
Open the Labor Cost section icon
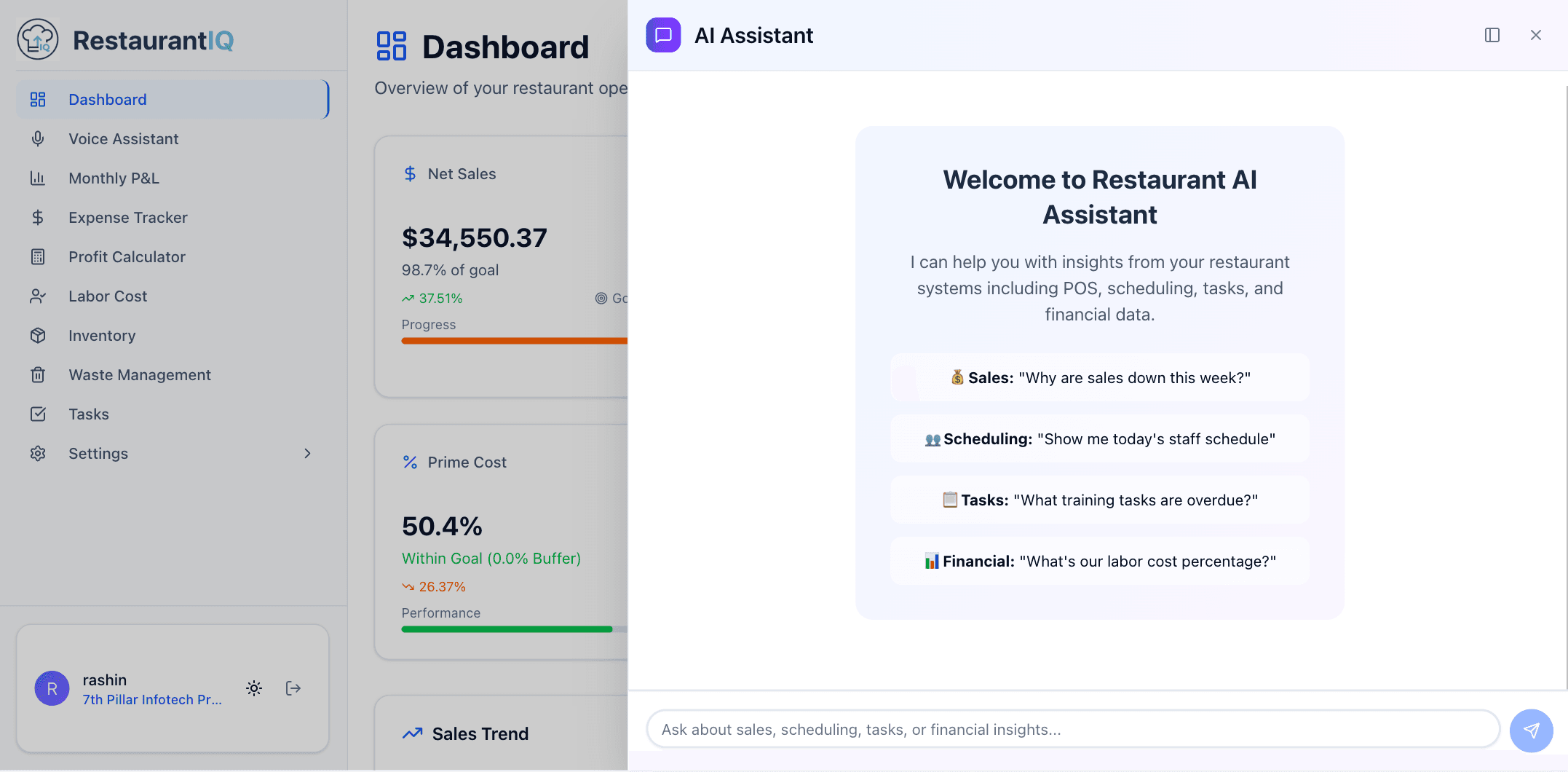37,296
